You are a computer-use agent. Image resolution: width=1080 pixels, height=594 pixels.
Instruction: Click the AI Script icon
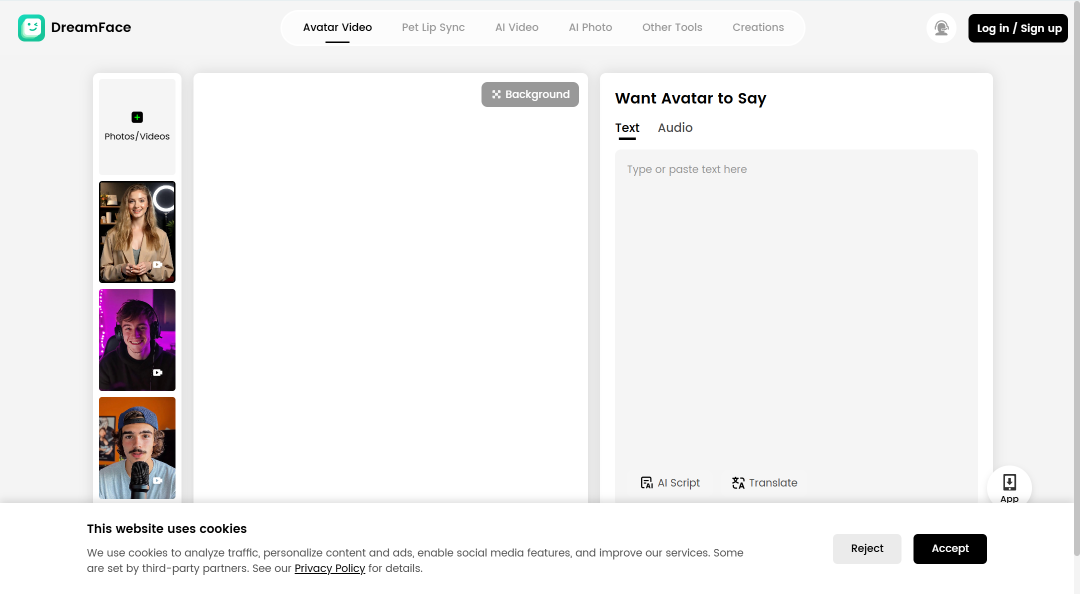pyautogui.click(x=646, y=483)
